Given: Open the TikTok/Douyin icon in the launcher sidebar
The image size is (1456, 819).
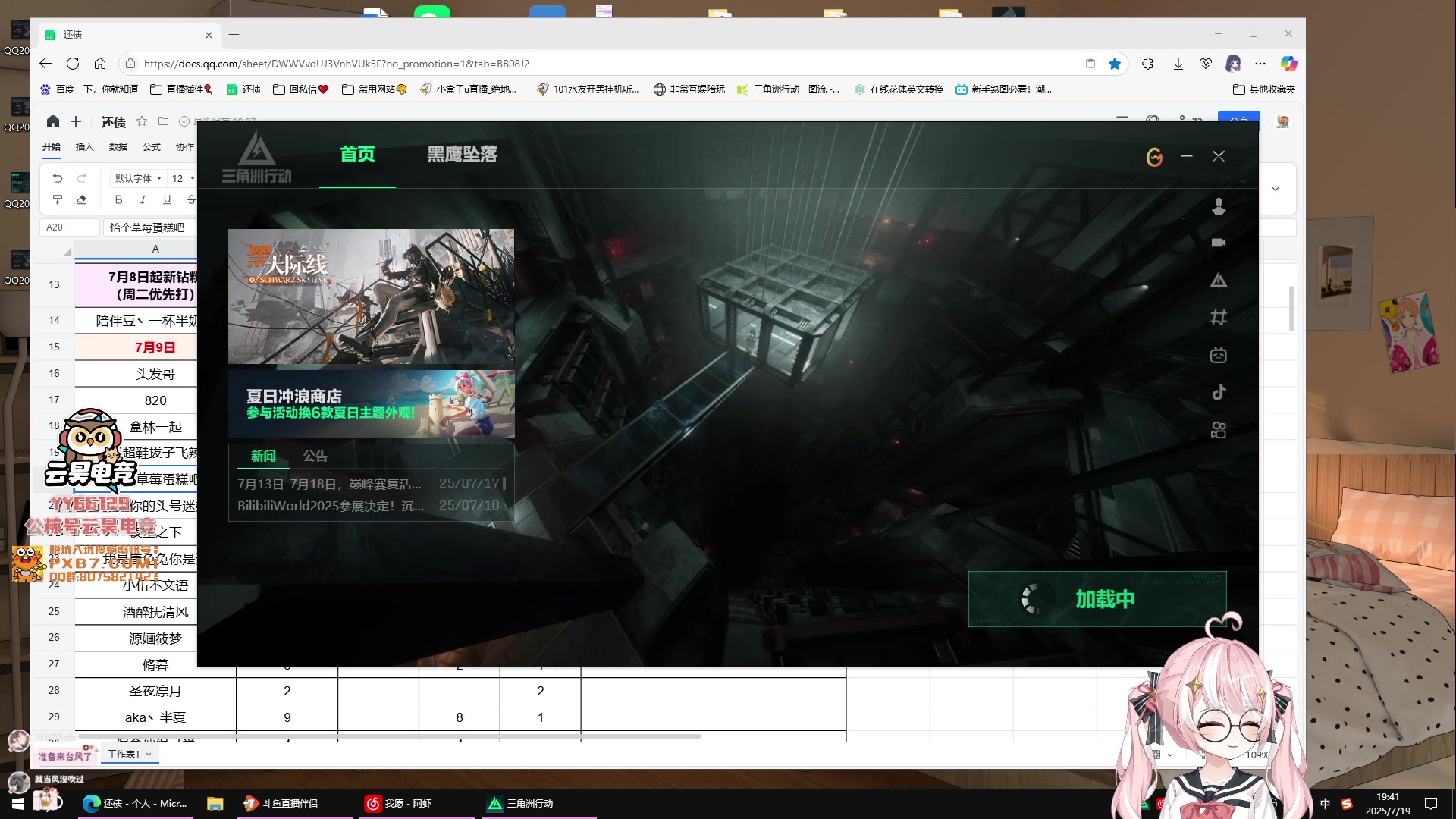Looking at the screenshot, I should (x=1219, y=392).
